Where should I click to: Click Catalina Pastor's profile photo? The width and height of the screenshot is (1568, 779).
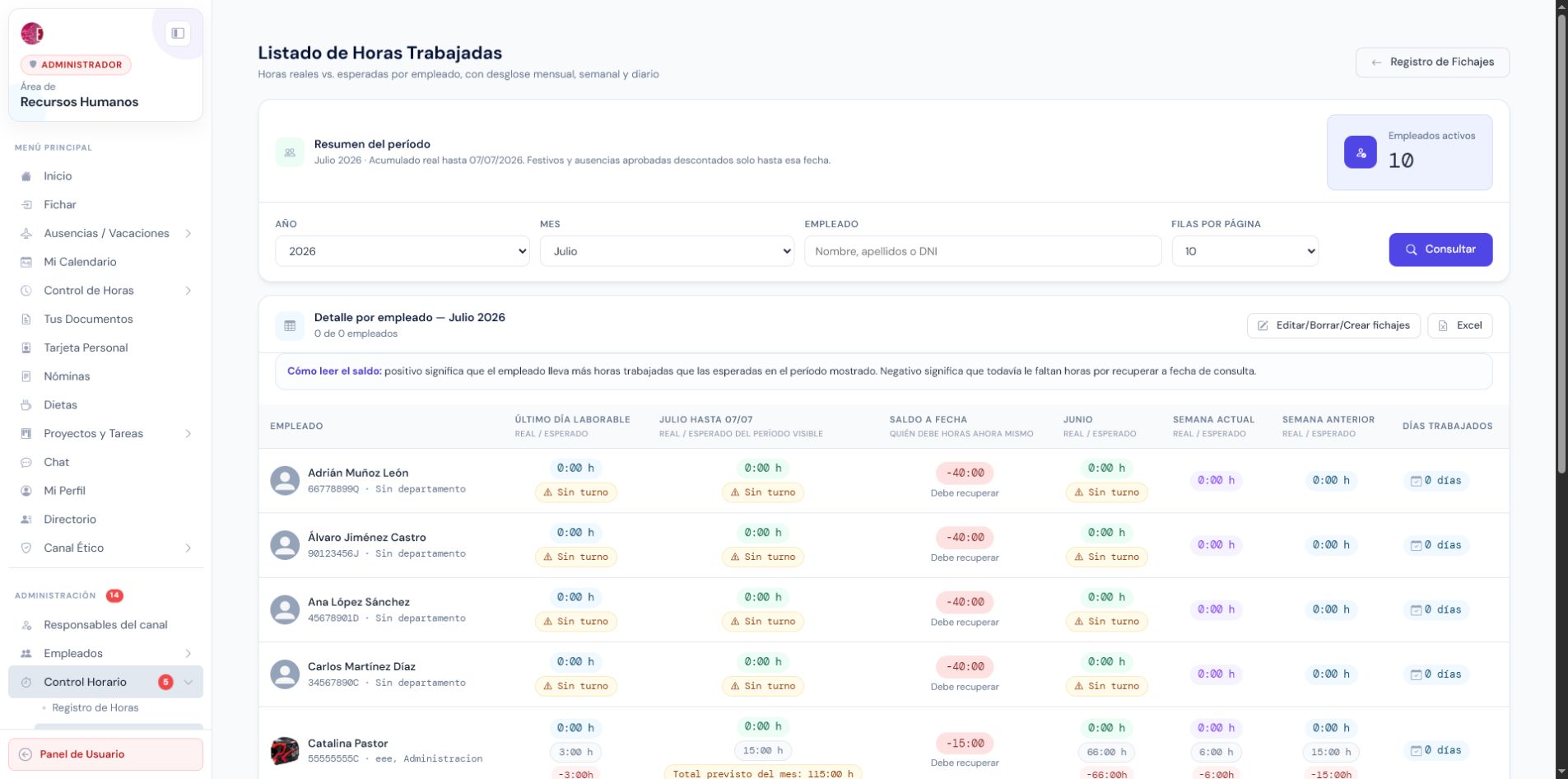(285, 750)
